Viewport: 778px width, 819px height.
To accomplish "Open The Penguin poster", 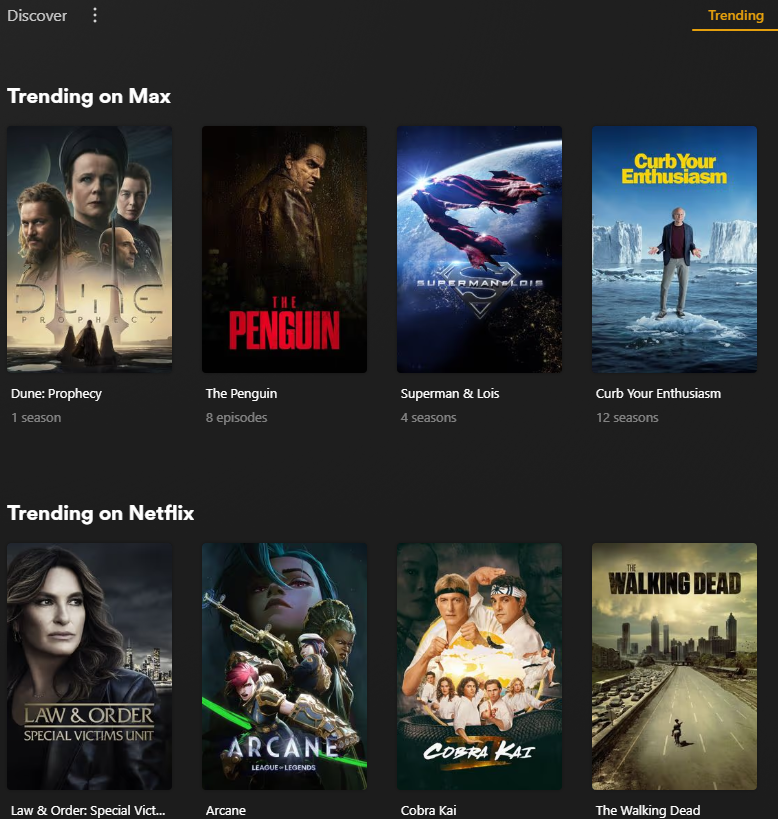I will (x=284, y=249).
